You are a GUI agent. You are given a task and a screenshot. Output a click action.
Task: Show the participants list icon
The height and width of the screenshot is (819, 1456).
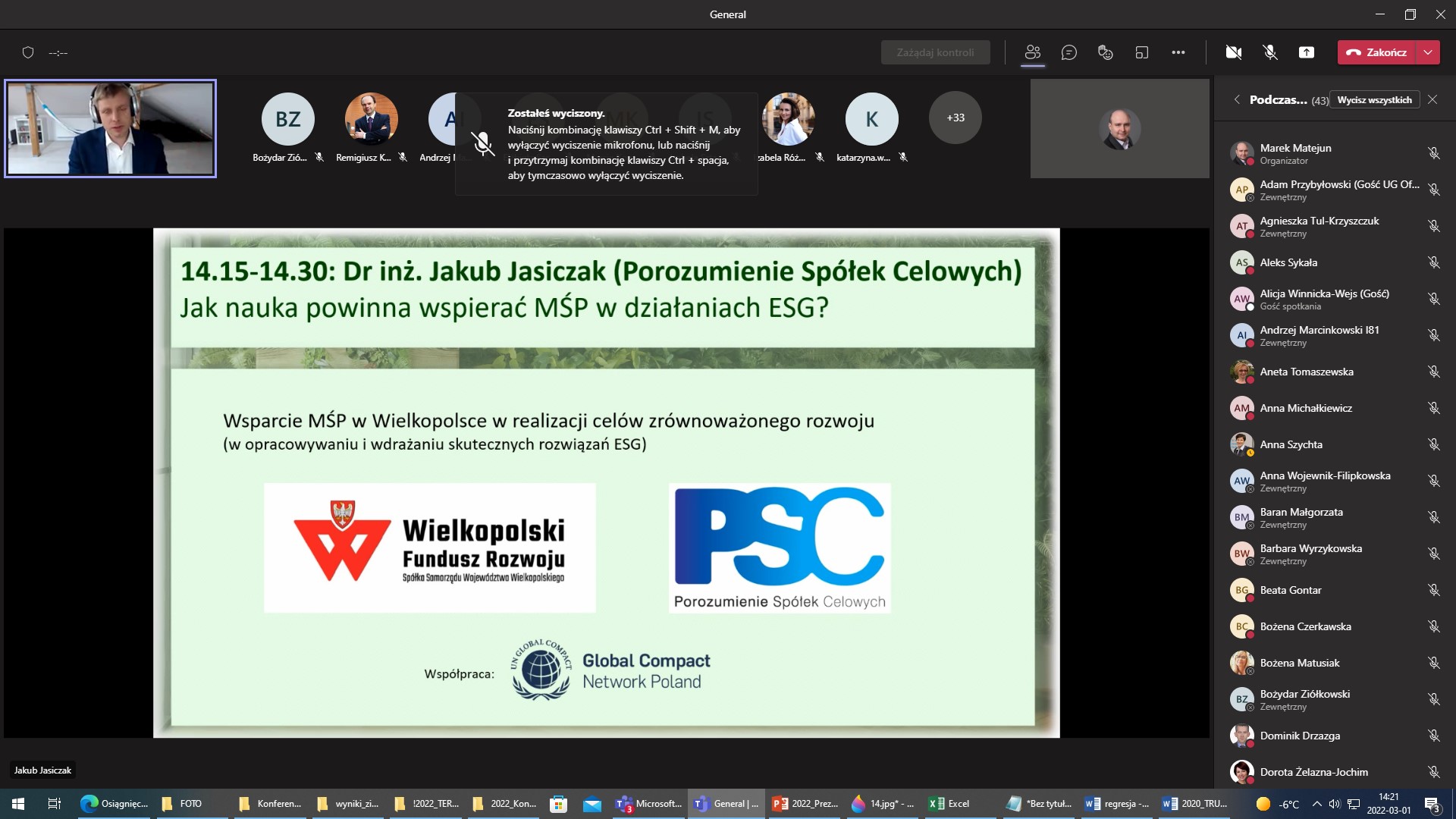pos(1032,52)
